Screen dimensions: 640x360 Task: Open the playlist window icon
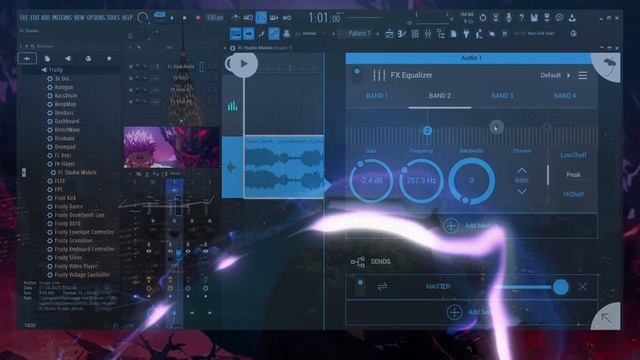coord(389,34)
